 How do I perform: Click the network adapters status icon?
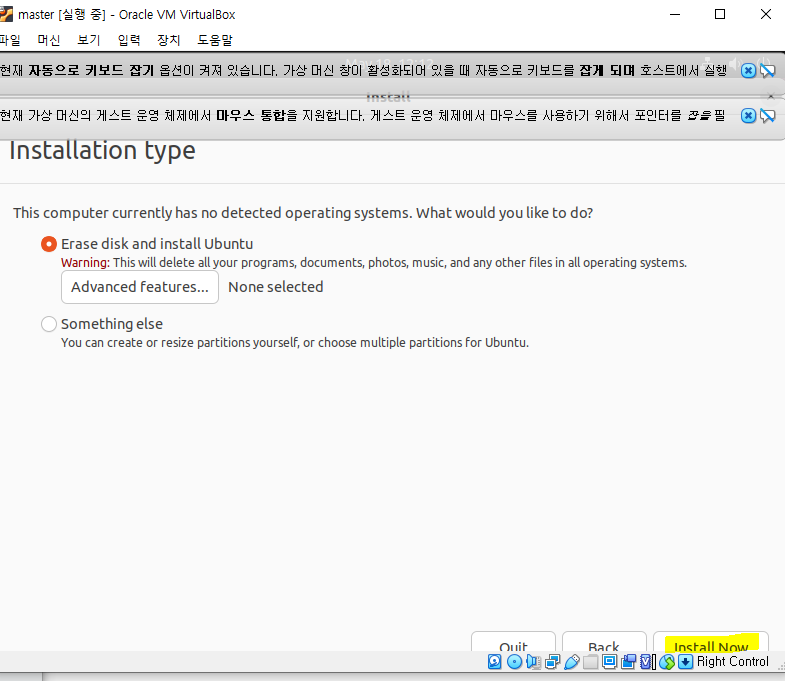(x=552, y=661)
